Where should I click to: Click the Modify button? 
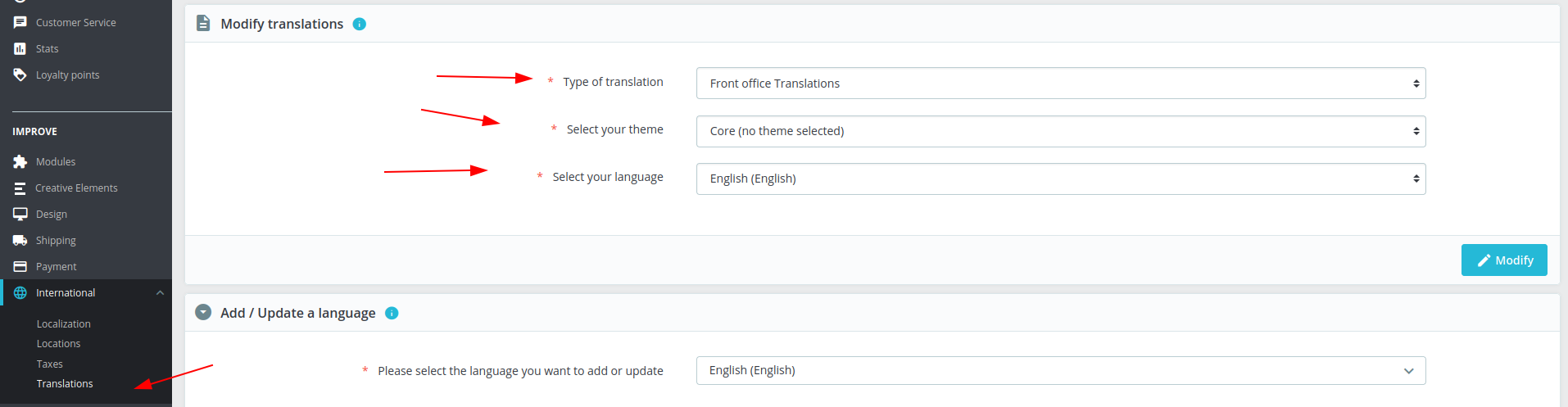click(x=1504, y=260)
